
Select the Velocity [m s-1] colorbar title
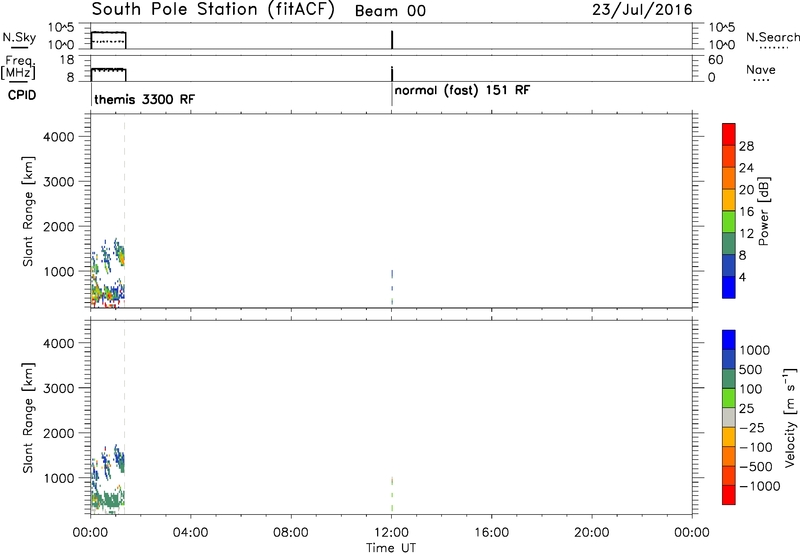(x=790, y=417)
